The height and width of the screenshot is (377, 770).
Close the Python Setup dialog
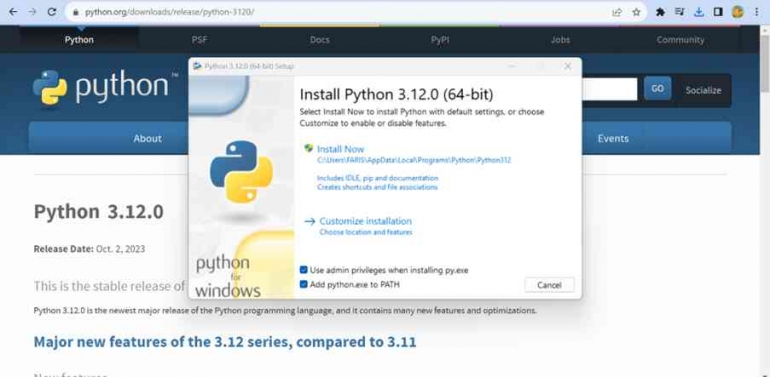(568, 66)
